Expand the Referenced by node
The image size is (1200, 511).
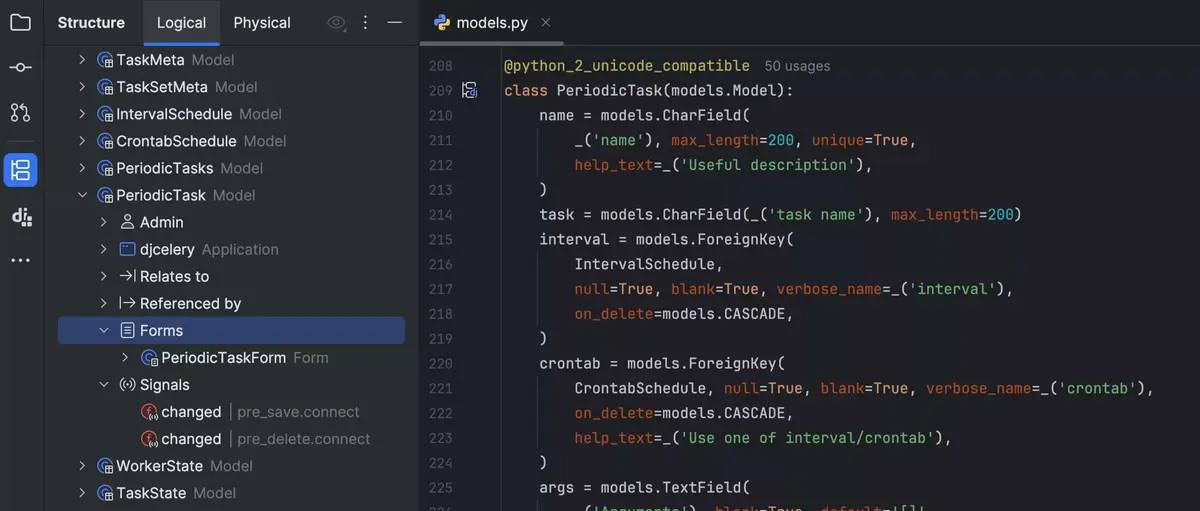[104, 303]
